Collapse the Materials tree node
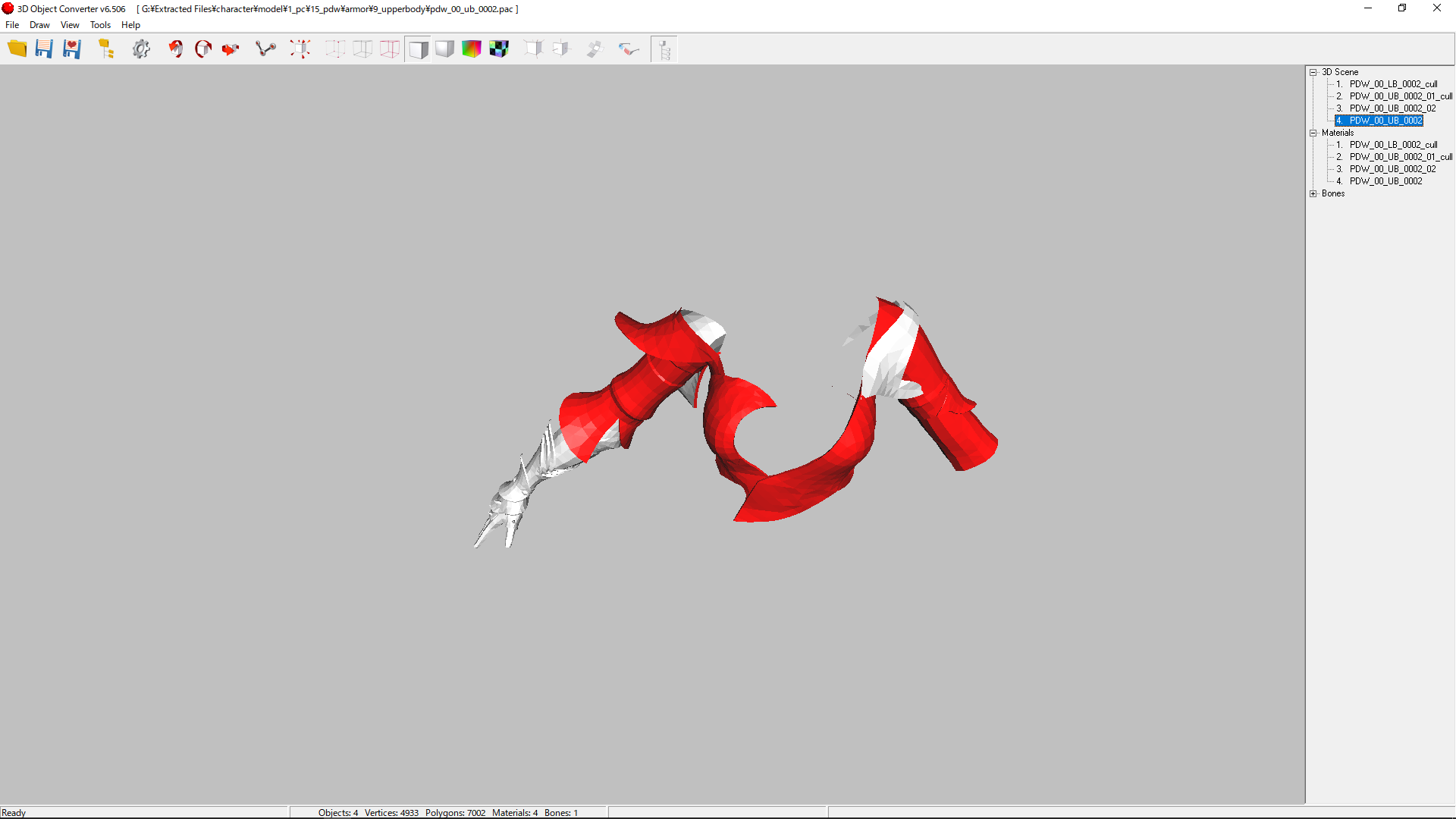Screen dimensions: 1456x819 (1313, 133)
